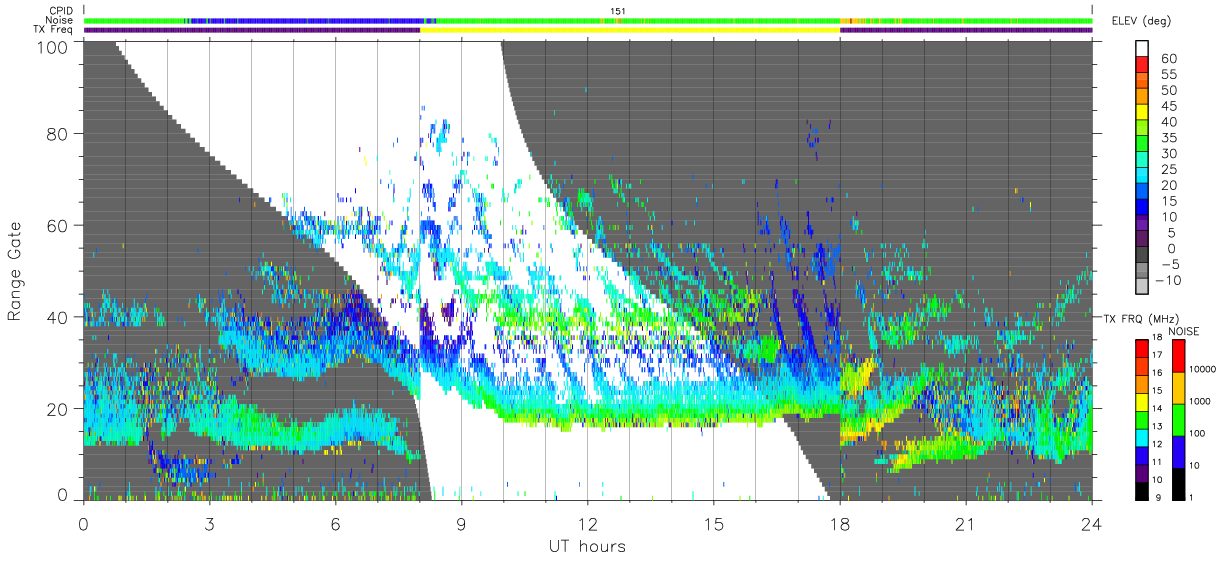Click the "UT hours" x-axis title
The height and width of the screenshot is (567, 1228).
coord(586,547)
